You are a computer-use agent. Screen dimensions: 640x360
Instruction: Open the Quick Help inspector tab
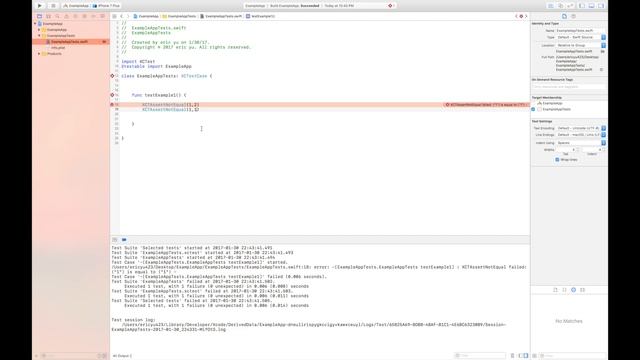[573, 16]
